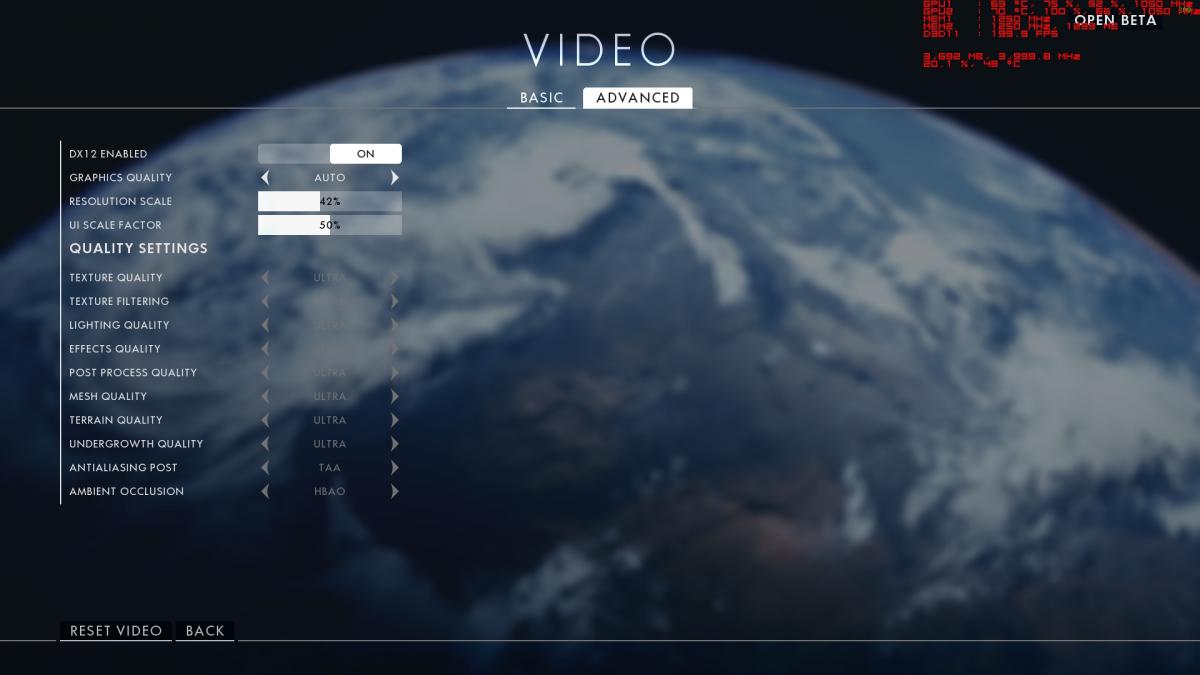Click the left arrow for Undergrowth Quality
1200x675 pixels.
265,444
